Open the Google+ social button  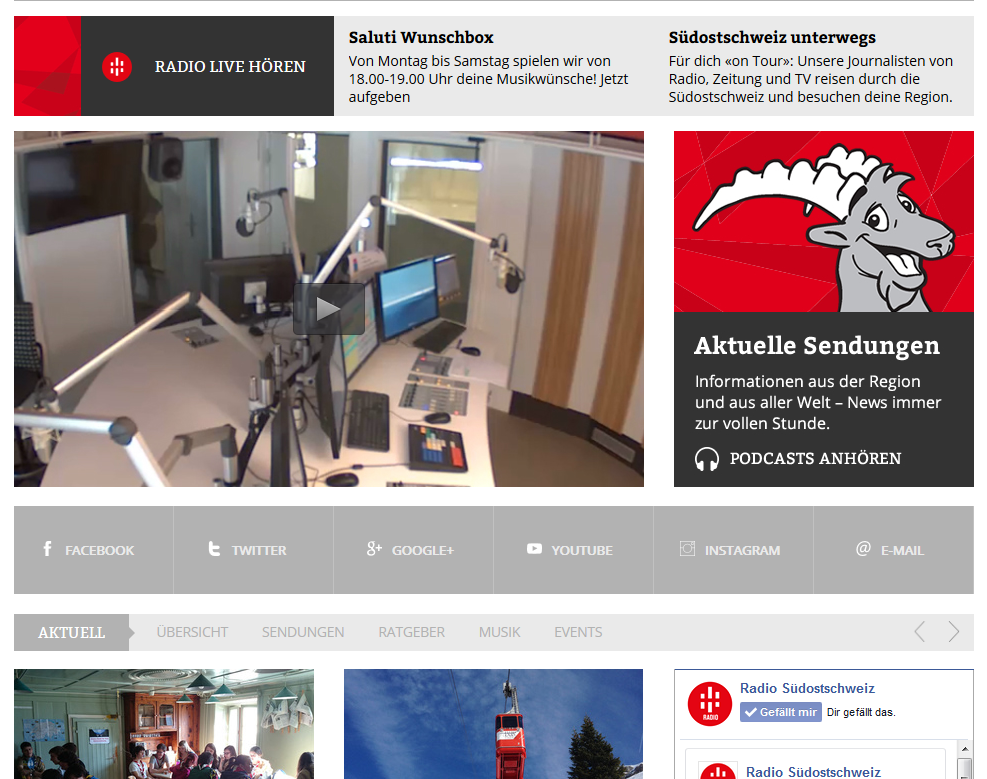click(414, 550)
